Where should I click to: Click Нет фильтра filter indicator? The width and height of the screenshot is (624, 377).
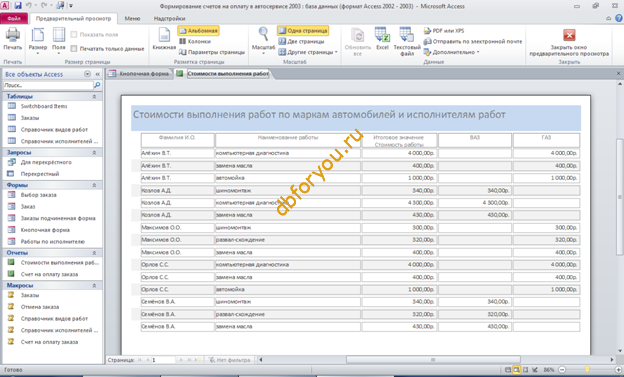(230, 360)
